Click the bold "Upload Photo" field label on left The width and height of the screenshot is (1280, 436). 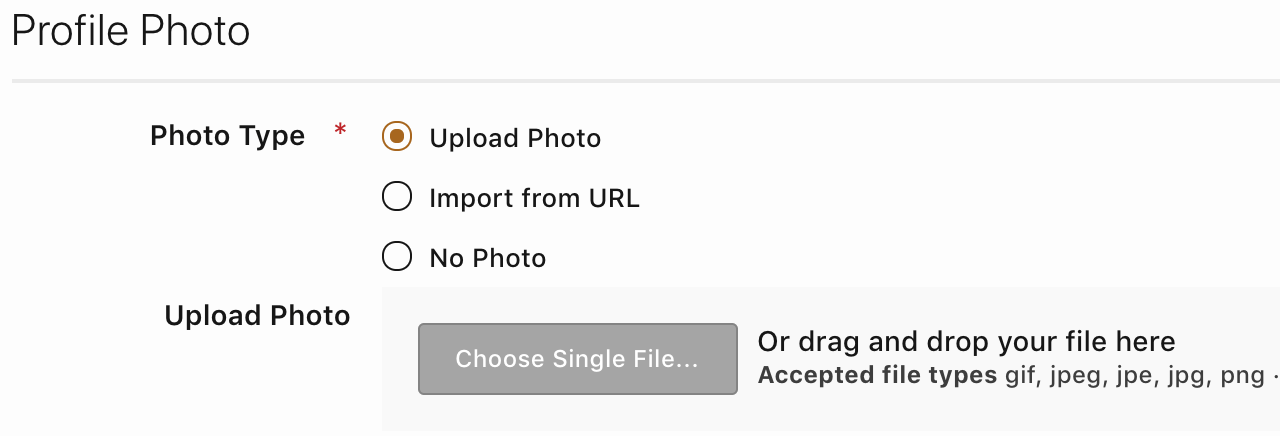[x=257, y=316]
